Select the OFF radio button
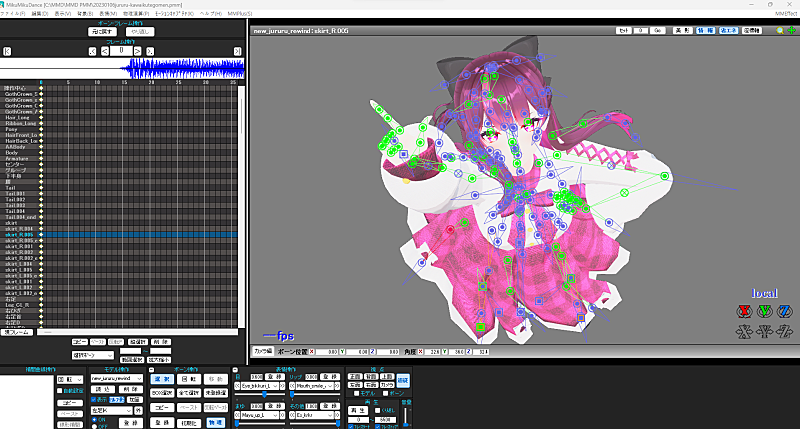The image size is (800, 429). click(x=94, y=427)
